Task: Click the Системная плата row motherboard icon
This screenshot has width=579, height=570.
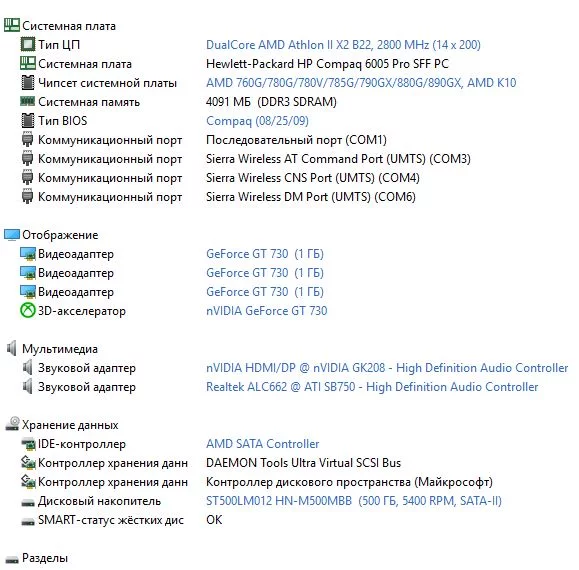Action: coord(28,63)
